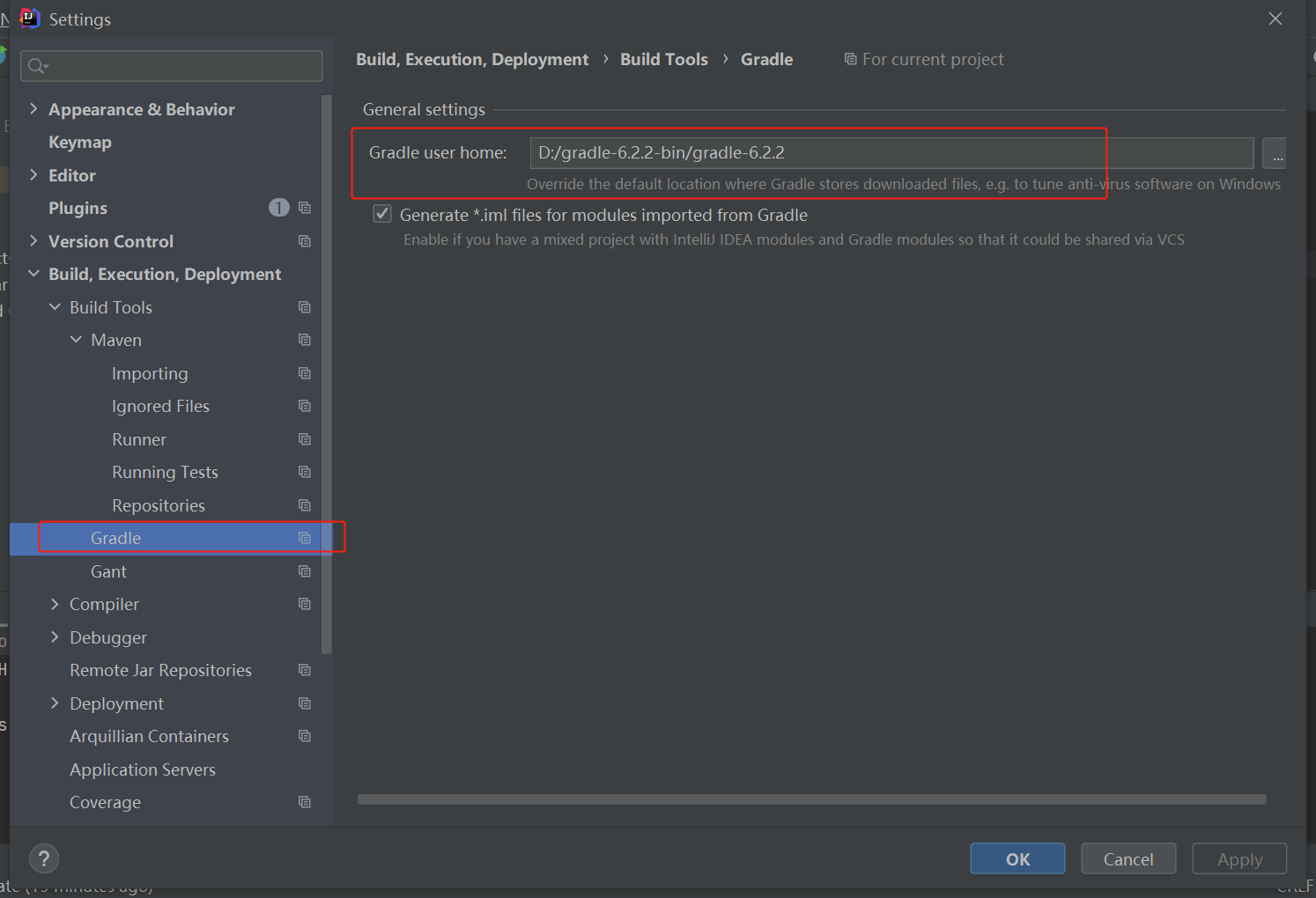The image size is (1316, 898).
Task: Click the project-level icon beside Gant
Action: 305,571
